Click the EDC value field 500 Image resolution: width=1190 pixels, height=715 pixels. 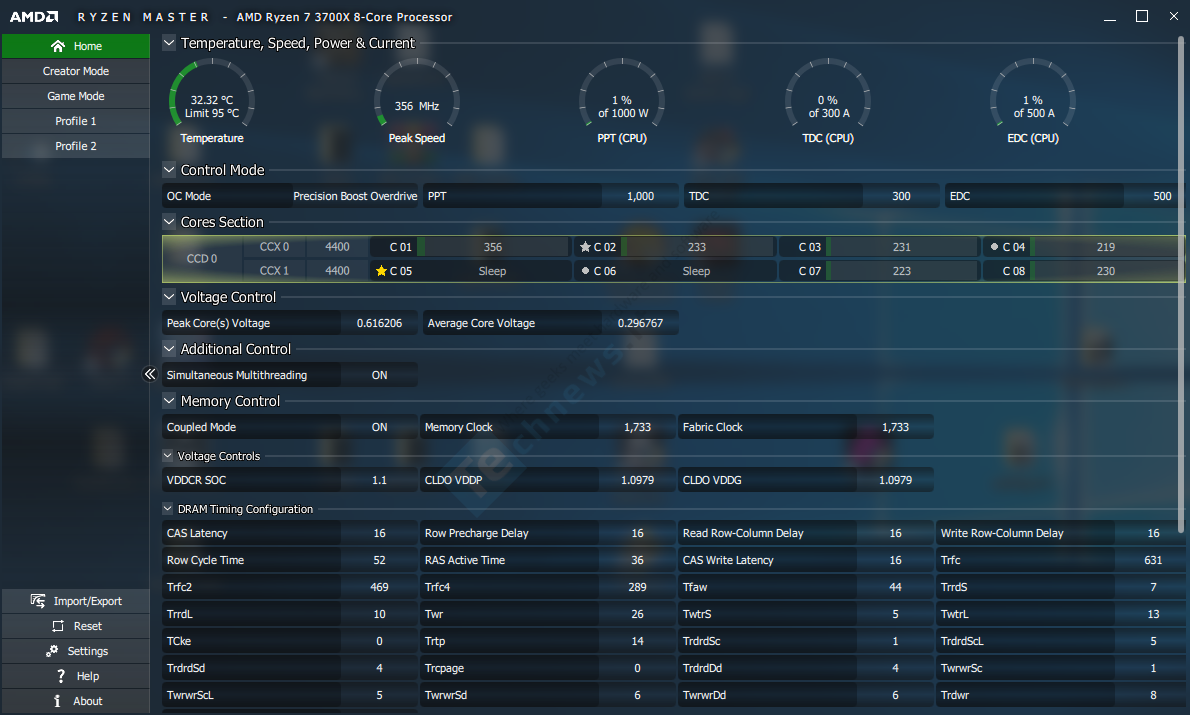tap(1154, 196)
